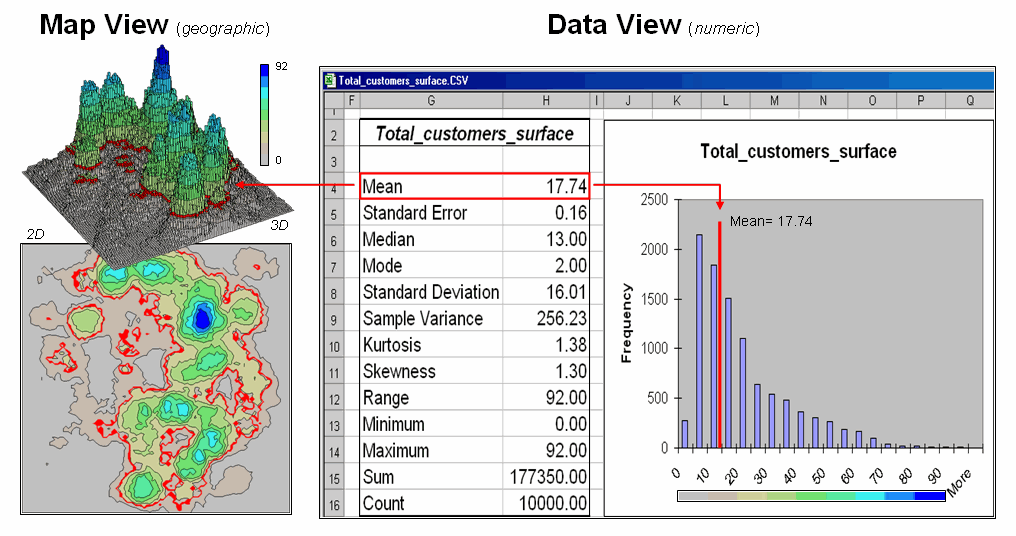Click the color ramp below the histogram
The image size is (1016, 536).
pos(810,496)
